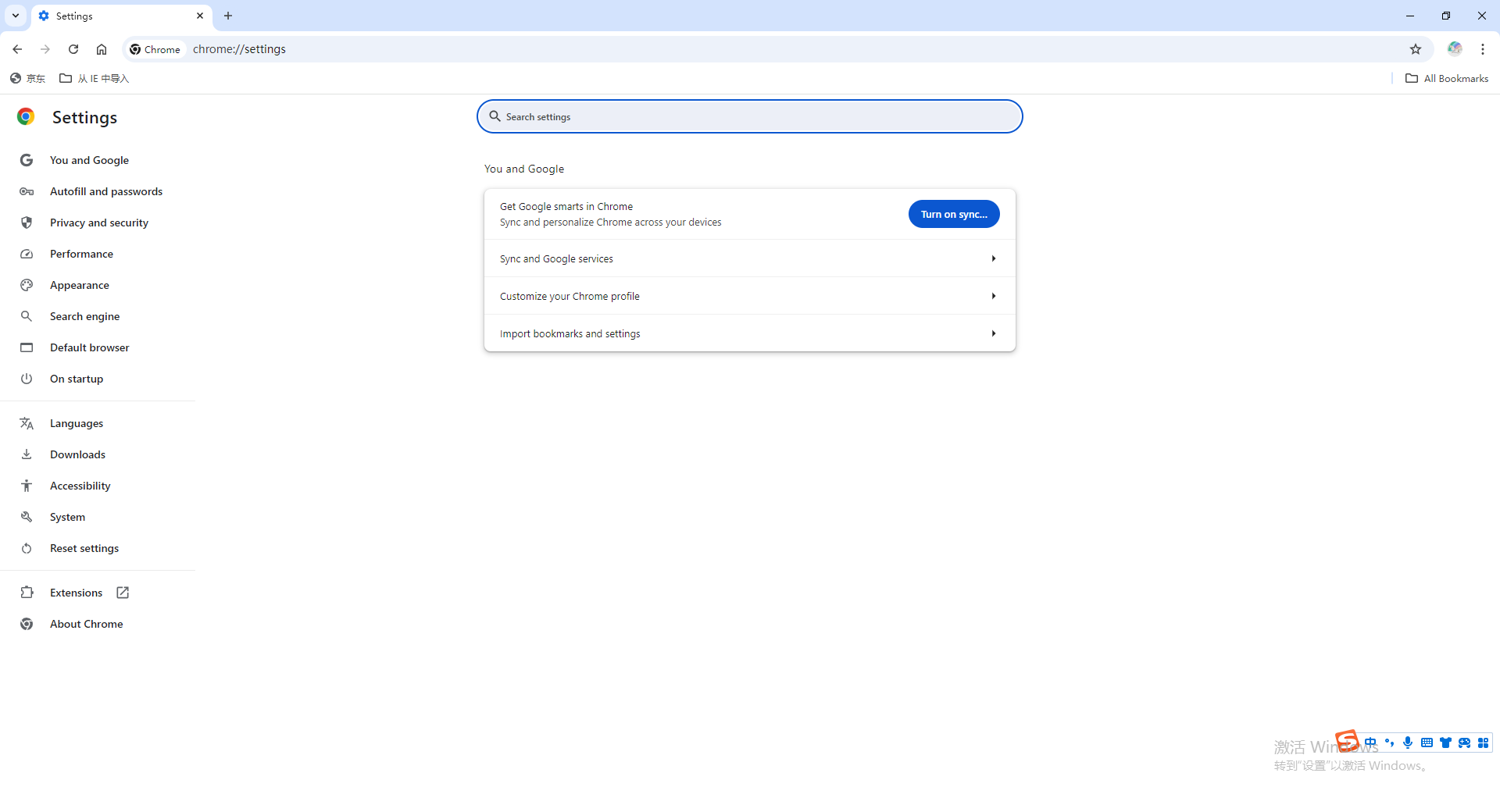1500x812 pixels.
Task: Click the Sogou input method logo
Action: tap(1347, 740)
